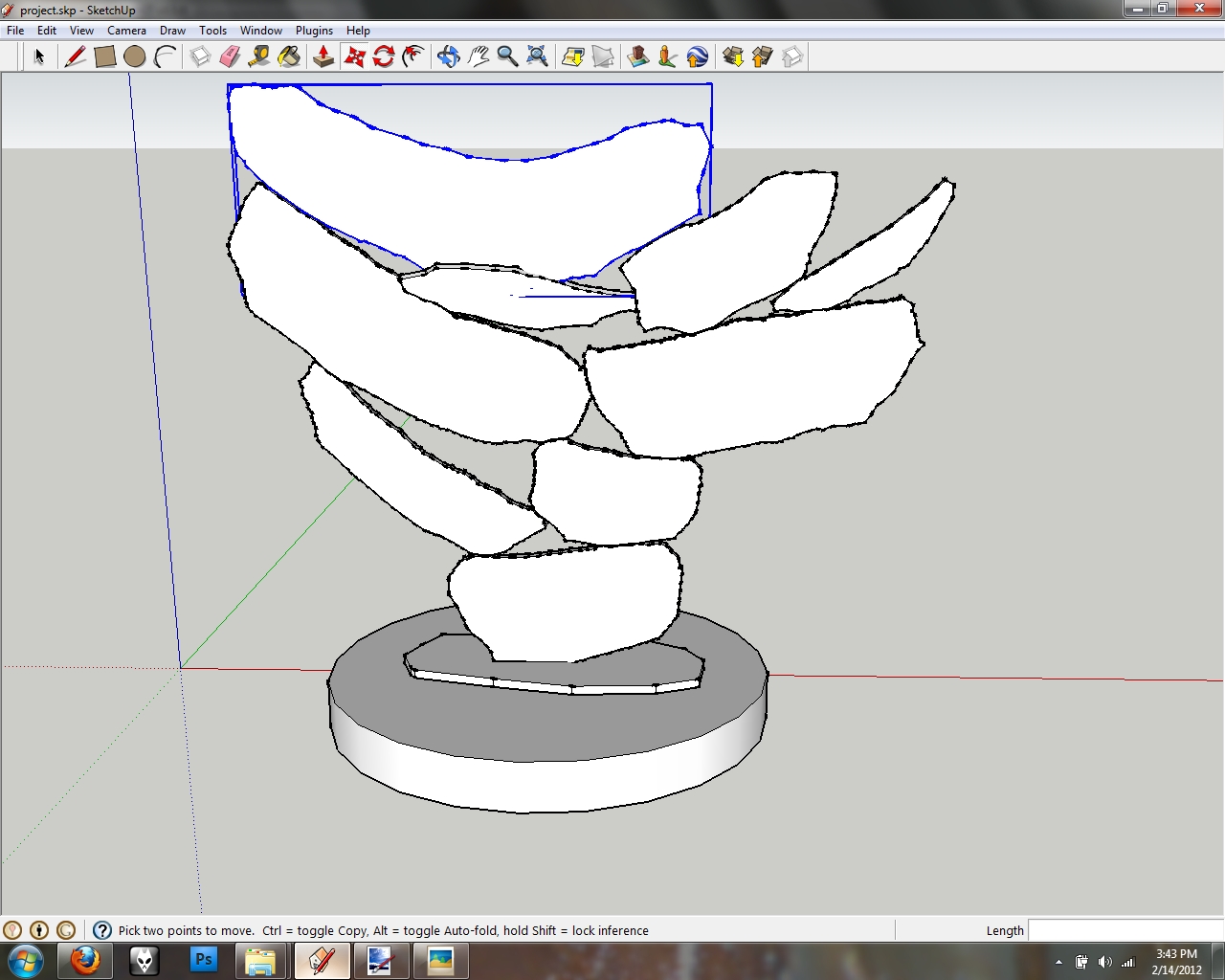The width and height of the screenshot is (1225, 980).
Task: Open the Edit menu
Action: [x=47, y=31]
